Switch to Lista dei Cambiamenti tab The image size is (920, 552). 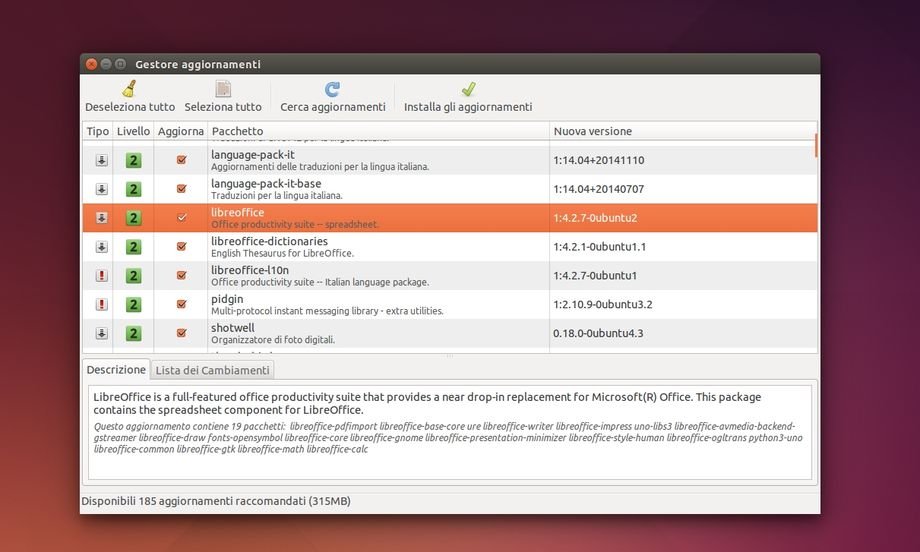point(212,370)
